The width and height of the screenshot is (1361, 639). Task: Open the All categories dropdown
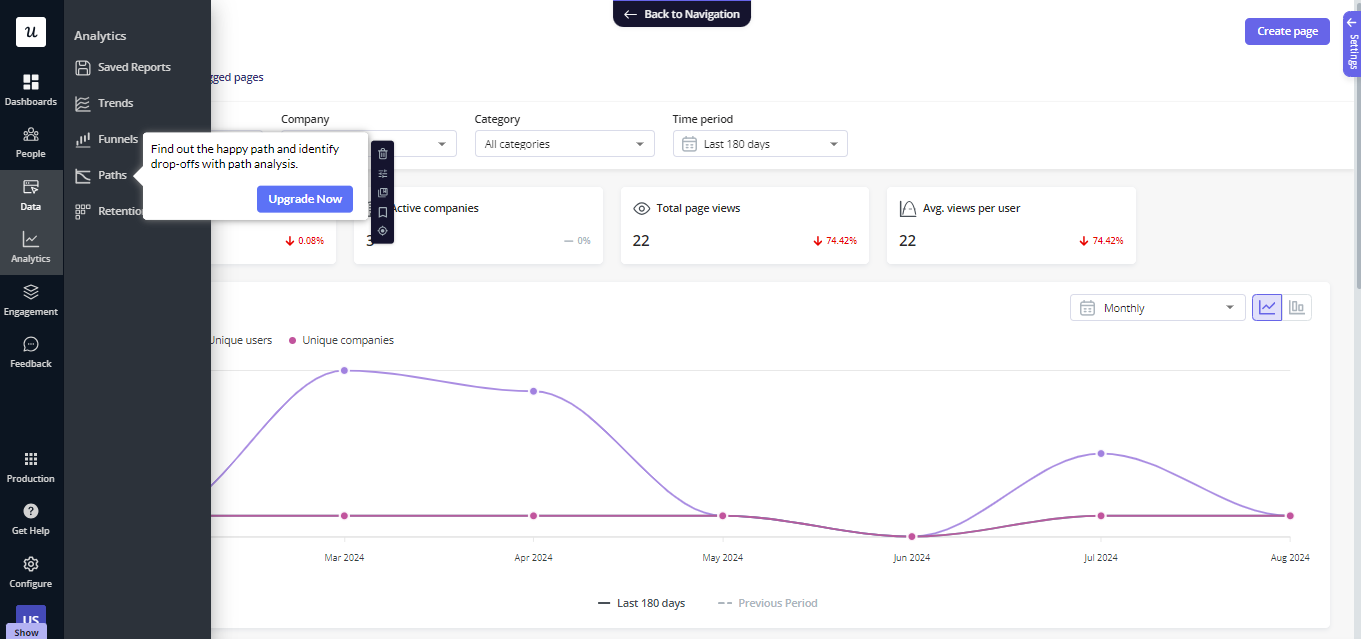(x=564, y=144)
